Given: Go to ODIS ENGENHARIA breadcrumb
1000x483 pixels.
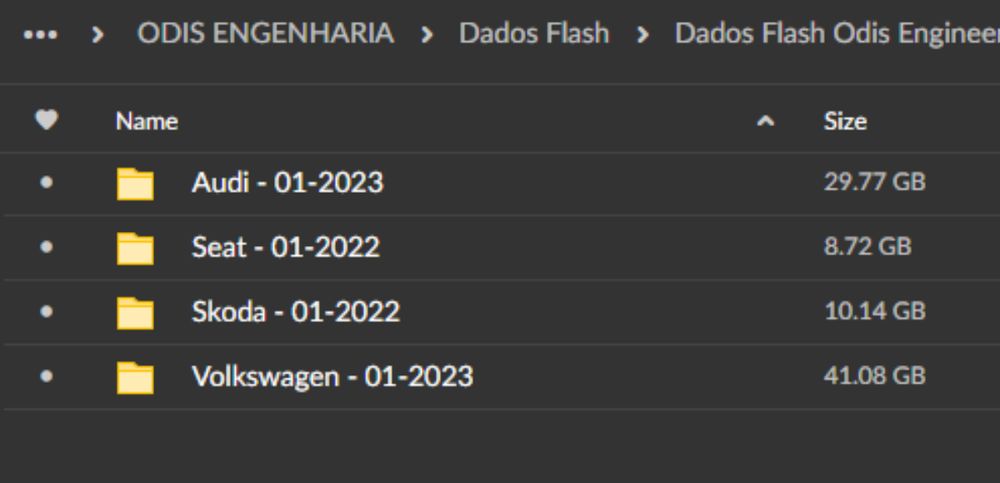Looking at the screenshot, I should click(x=265, y=33).
